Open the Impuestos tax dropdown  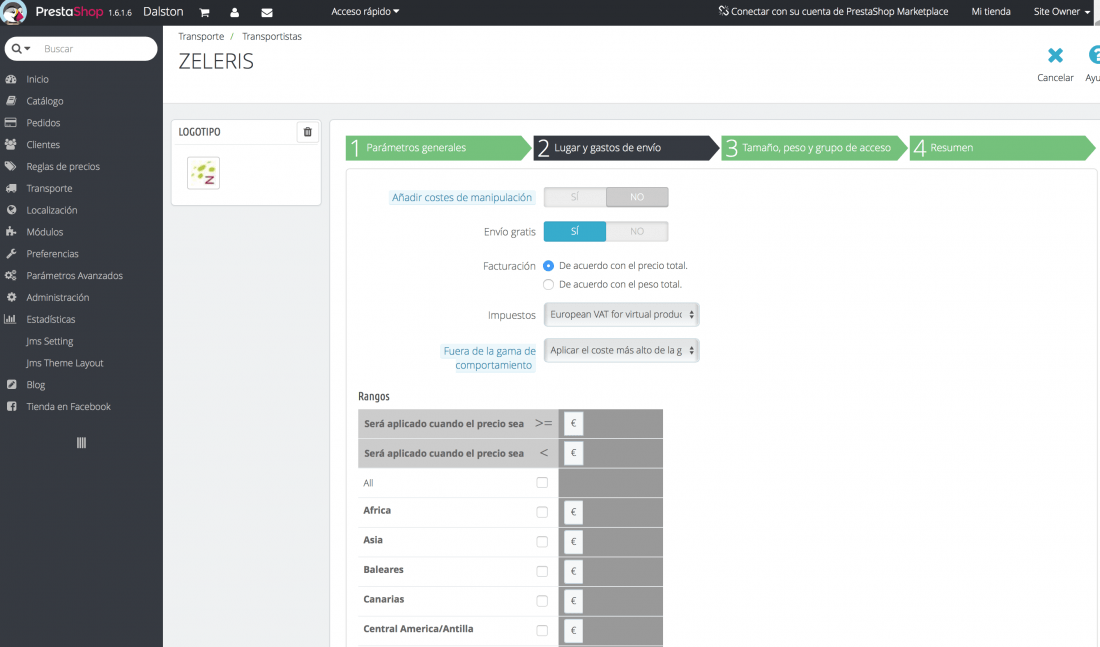622,314
